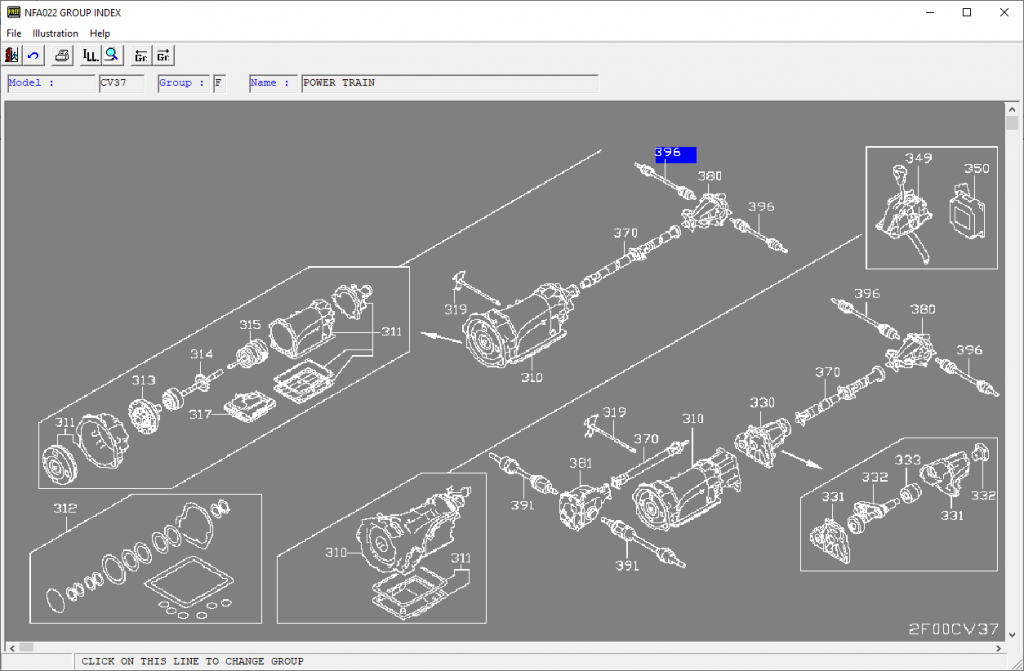Click part label 310 on transmission diagram
The image size is (1024, 671).
click(x=530, y=378)
